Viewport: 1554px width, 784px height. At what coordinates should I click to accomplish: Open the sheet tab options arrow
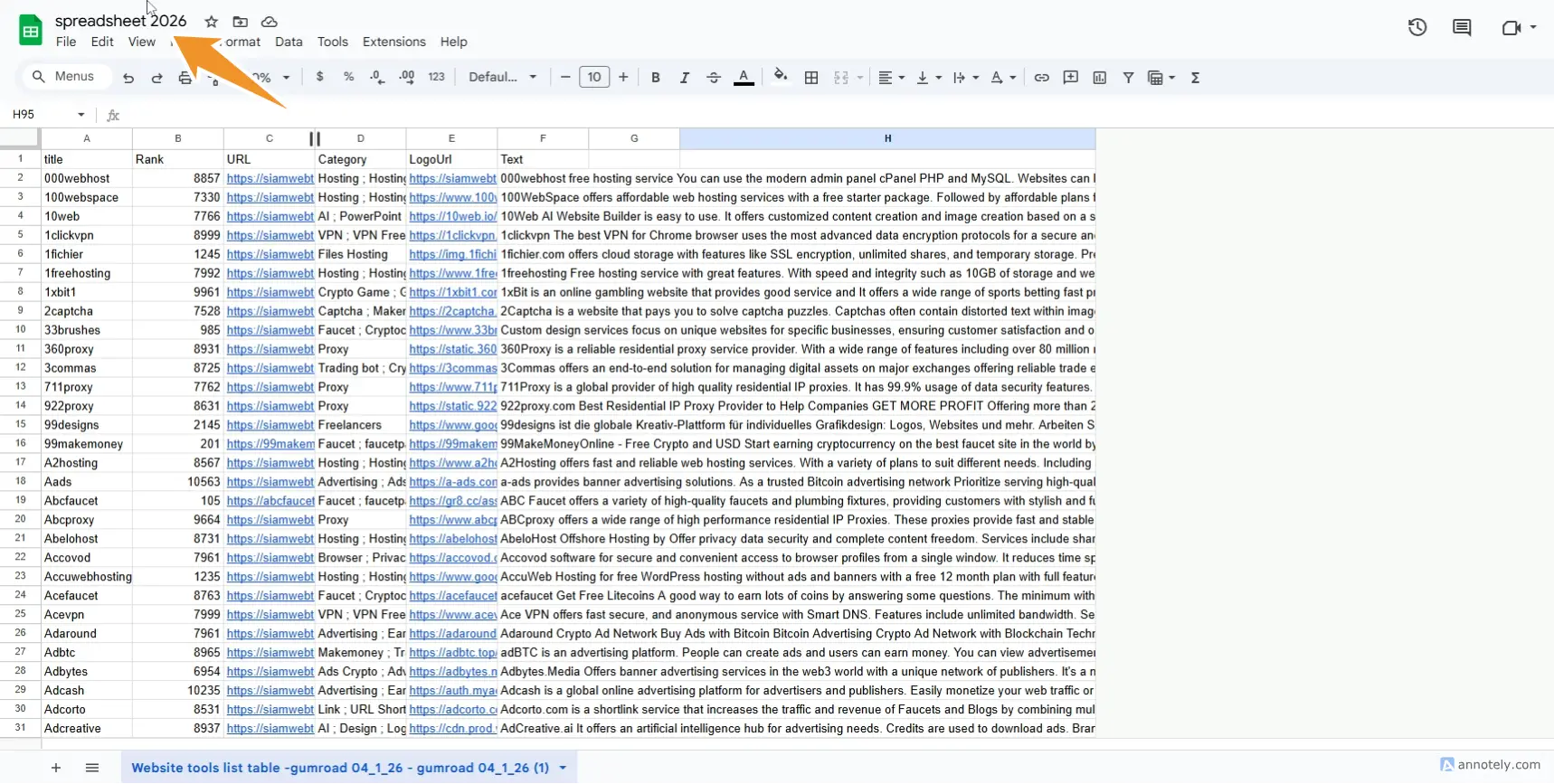[563, 768]
